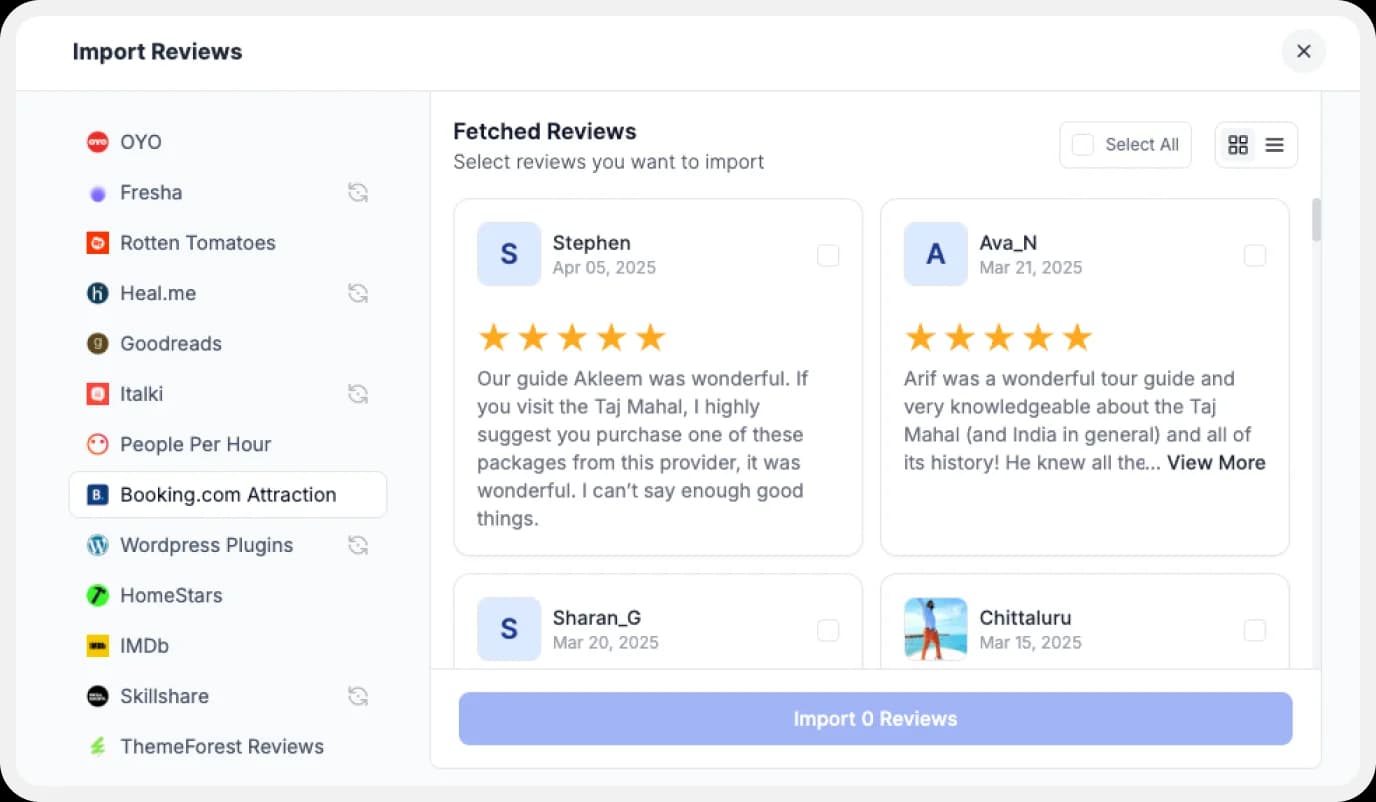The width and height of the screenshot is (1376, 802).
Task: Click the refresh icon next to Fresha
Action: 358,192
